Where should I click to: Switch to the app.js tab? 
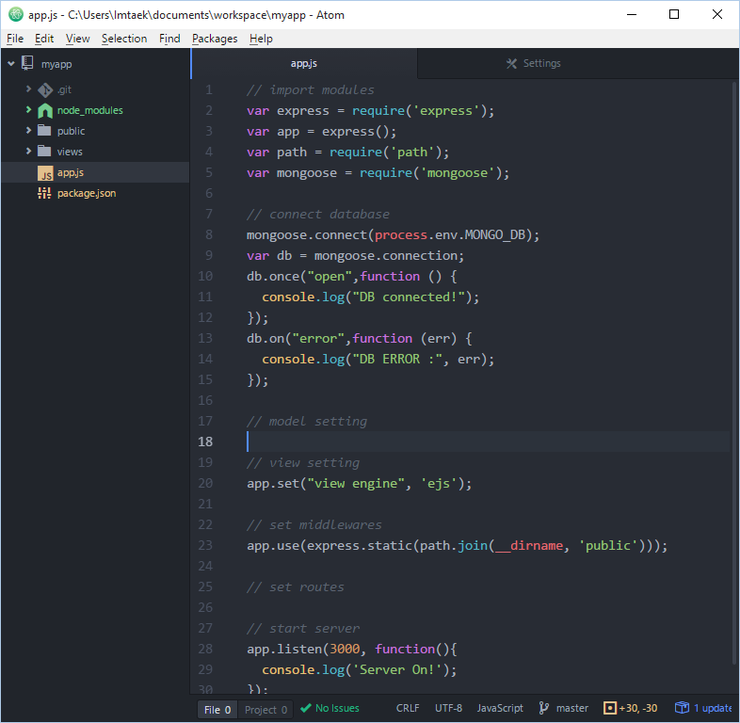[304, 63]
